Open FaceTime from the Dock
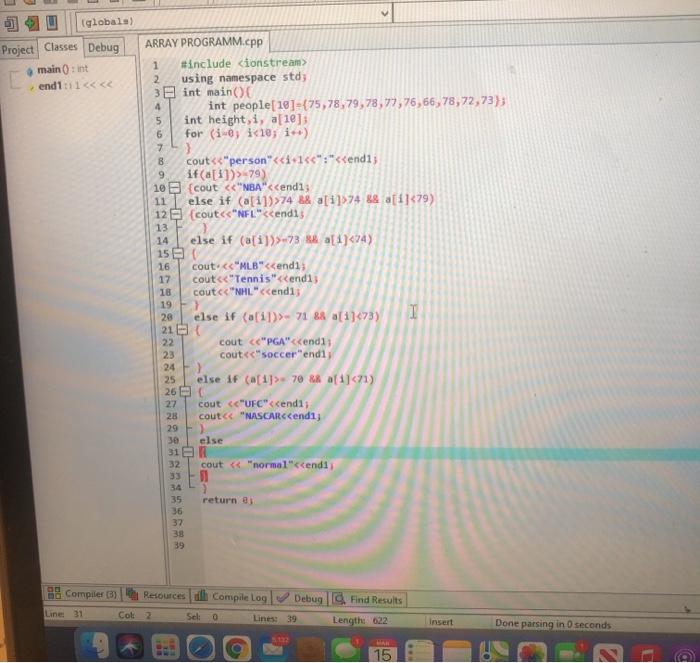The width and height of the screenshot is (700, 663). 570,652
